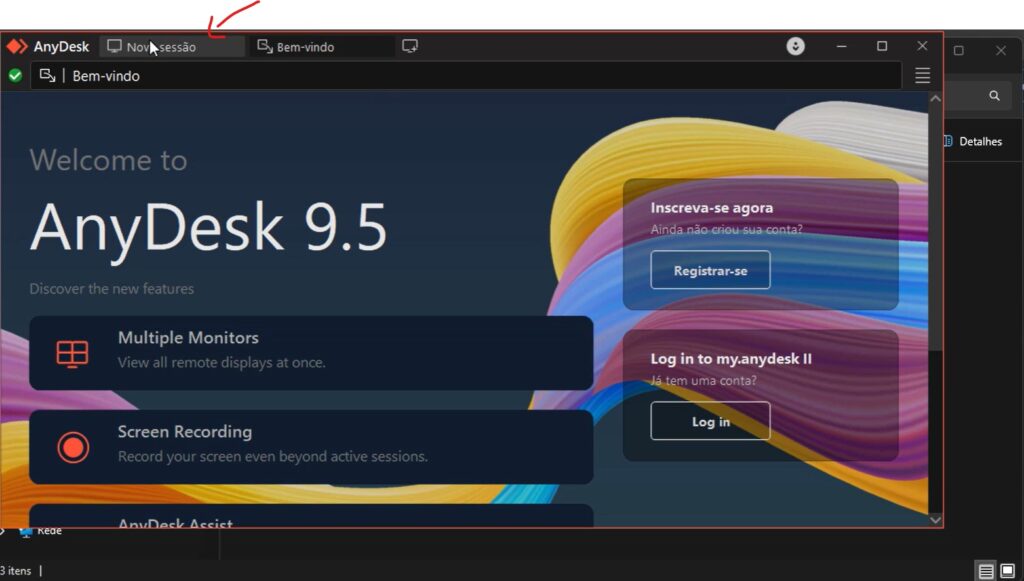Open the Multiple Monitors feature card
The image size is (1024, 581).
[x=312, y=353]
